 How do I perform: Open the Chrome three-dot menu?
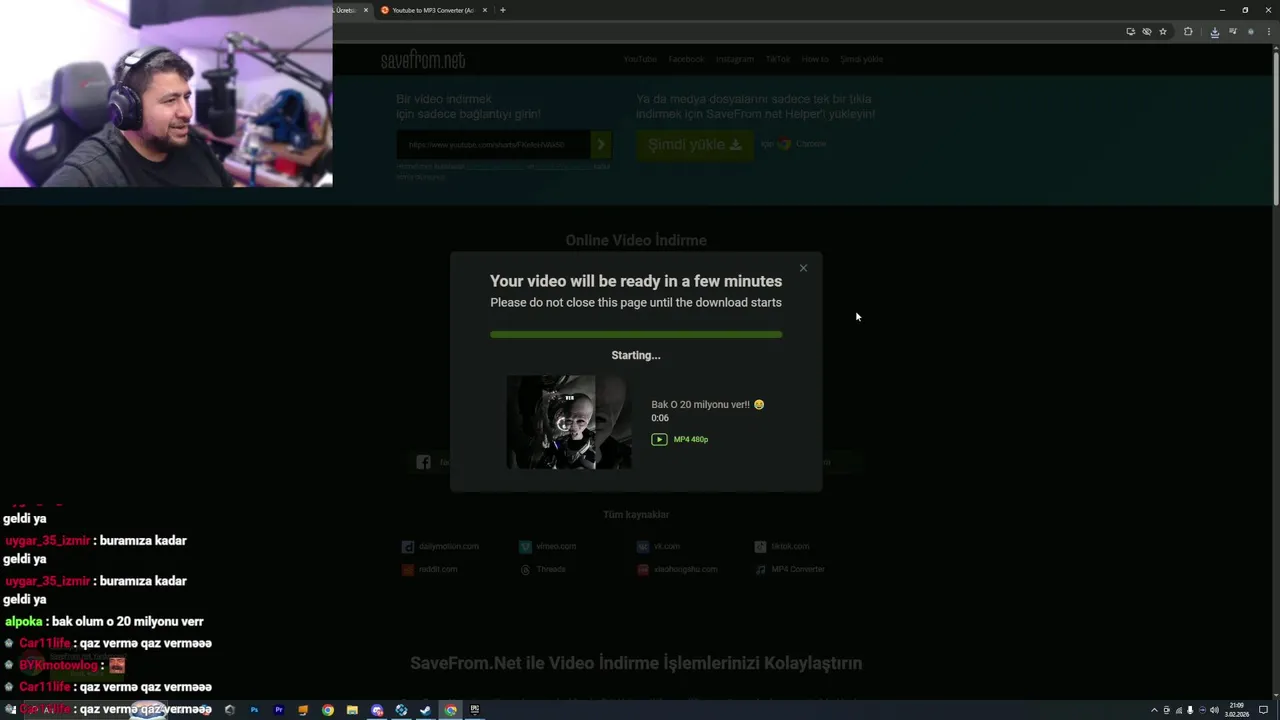click(1268, 32)
